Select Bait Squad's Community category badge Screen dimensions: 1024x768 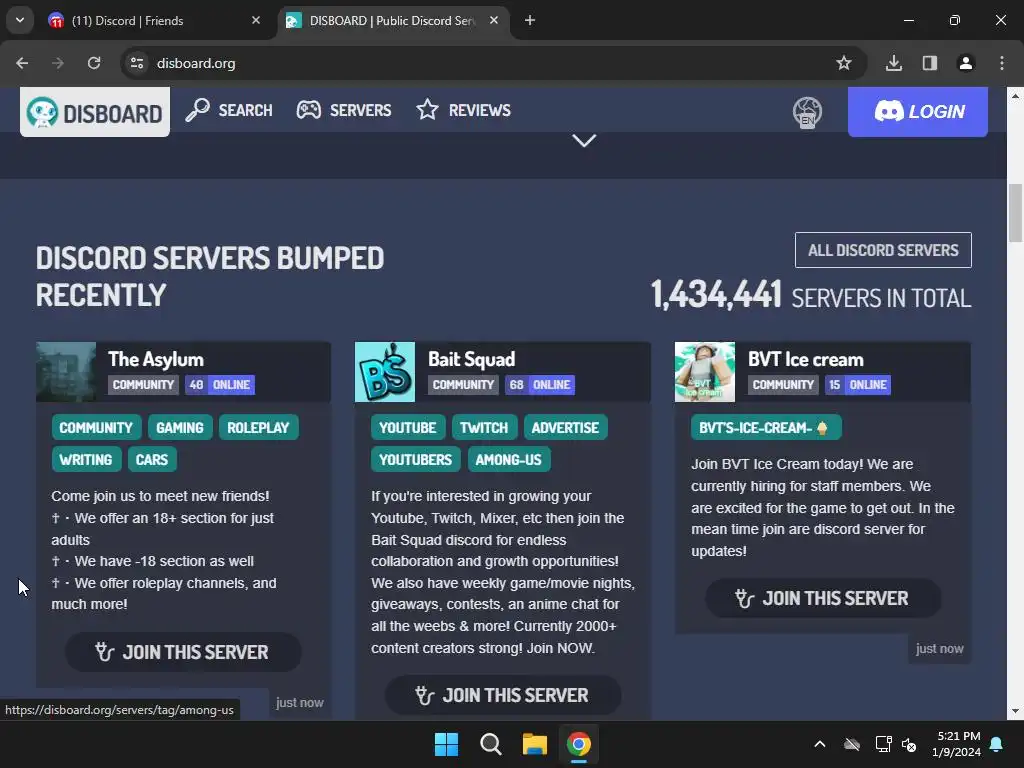(463, 385)
